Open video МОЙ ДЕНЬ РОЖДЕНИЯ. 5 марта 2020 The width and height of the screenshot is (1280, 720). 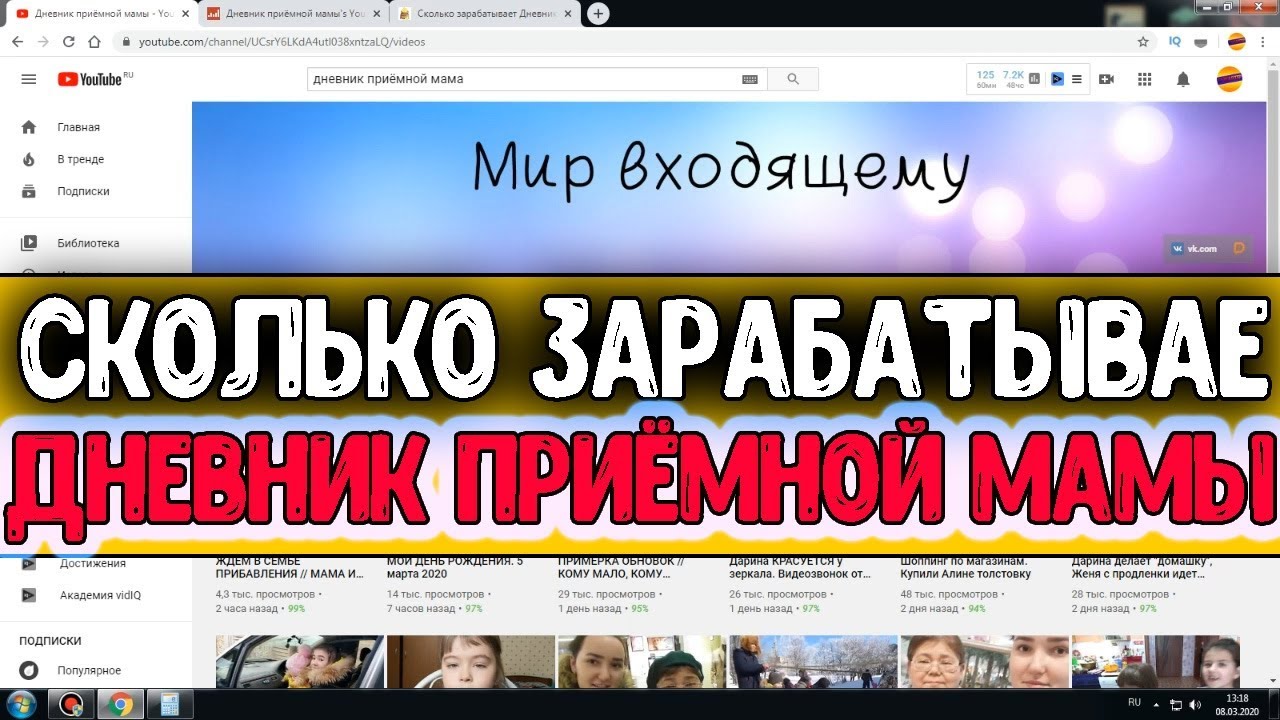(x=455, y=568)
